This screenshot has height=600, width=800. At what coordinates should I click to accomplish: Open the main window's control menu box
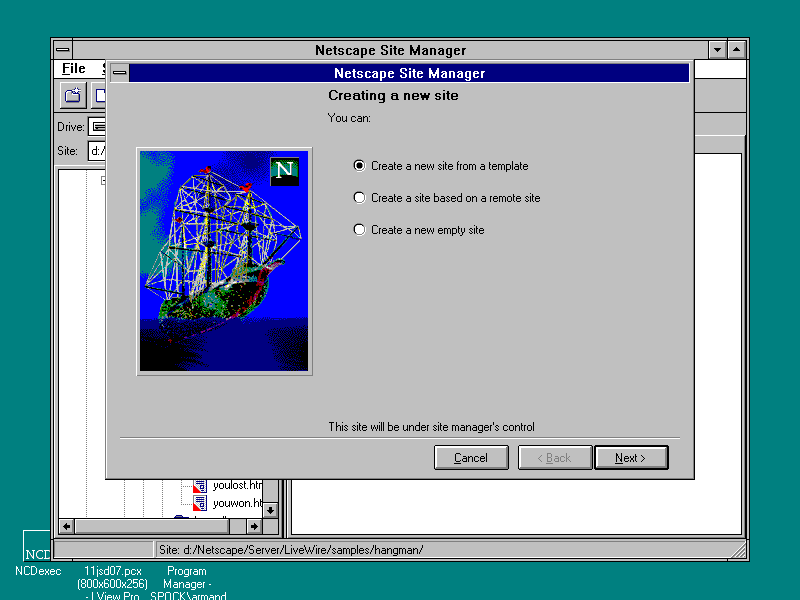click(x=63, y=50)
